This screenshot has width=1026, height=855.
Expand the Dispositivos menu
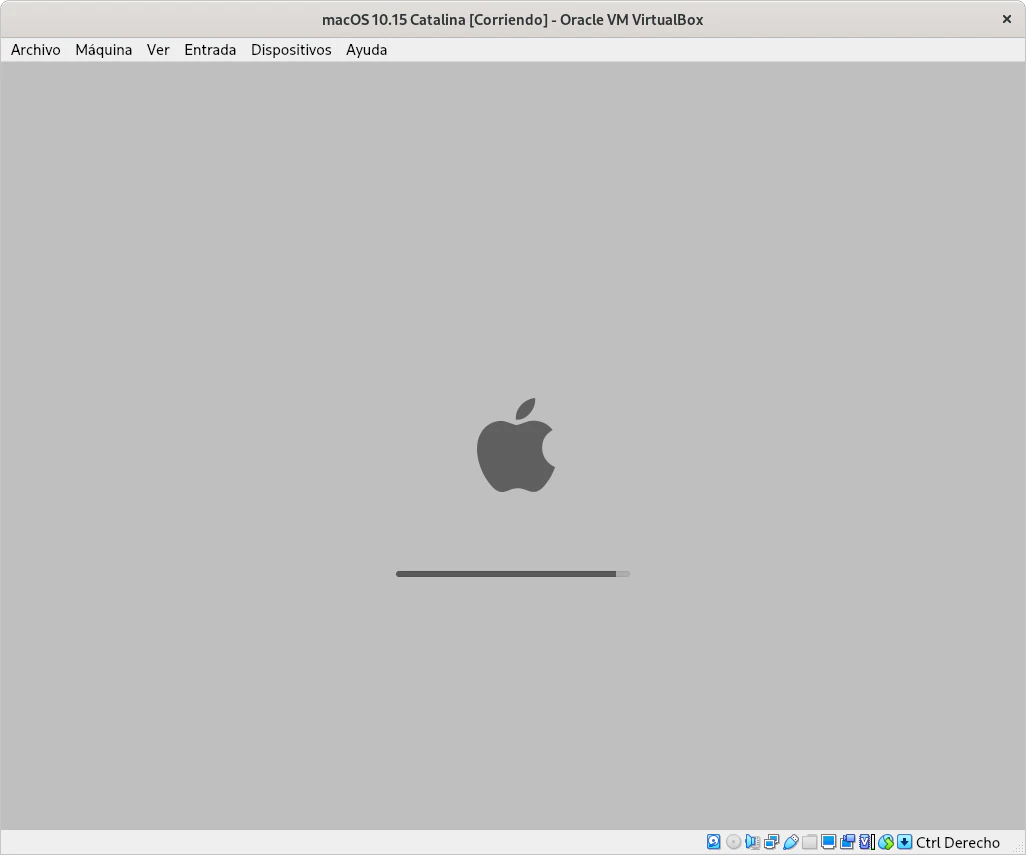[291, 50]
